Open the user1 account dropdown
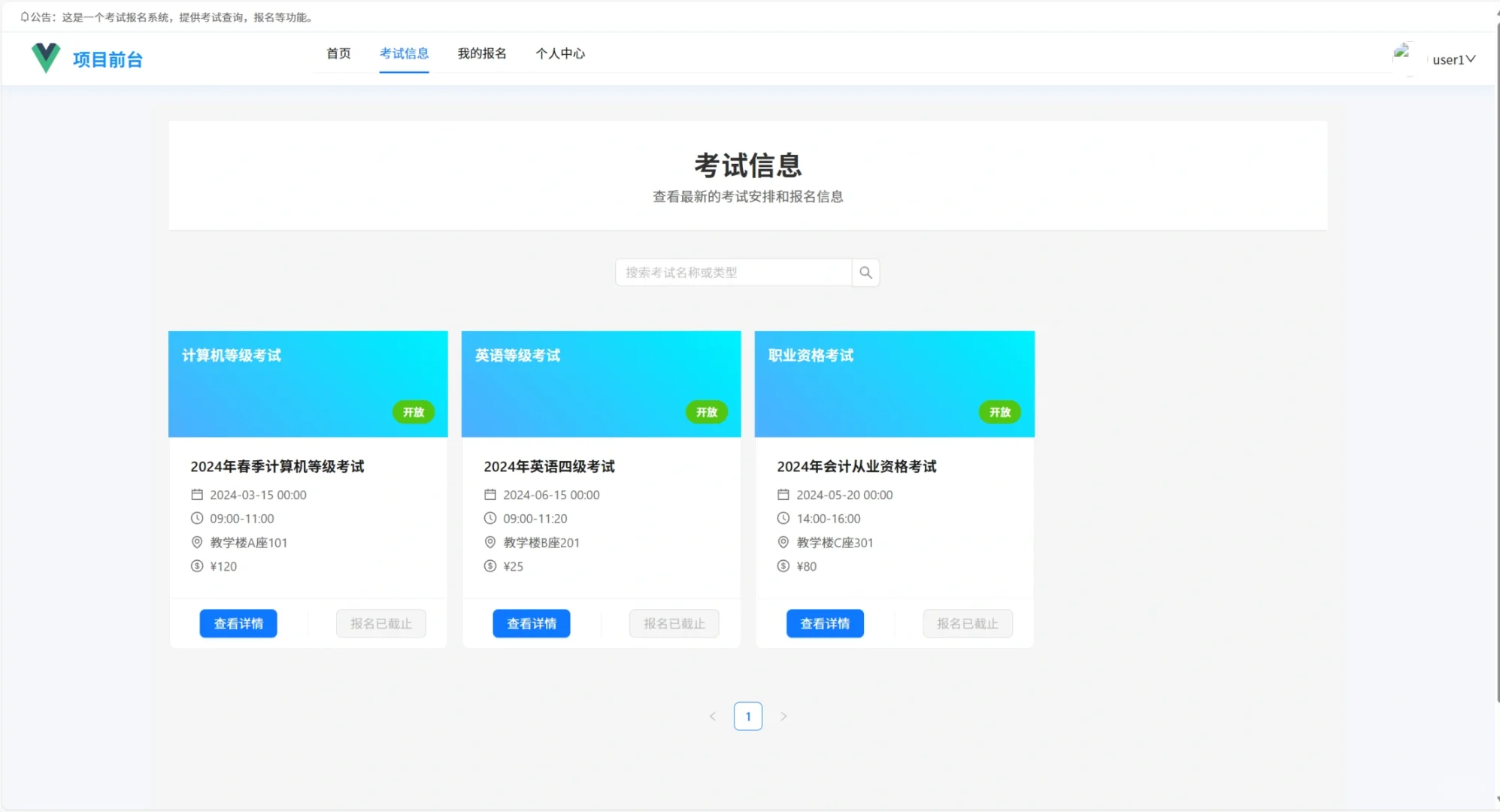Screen dimensions: 1500x812 [1450, 59]
